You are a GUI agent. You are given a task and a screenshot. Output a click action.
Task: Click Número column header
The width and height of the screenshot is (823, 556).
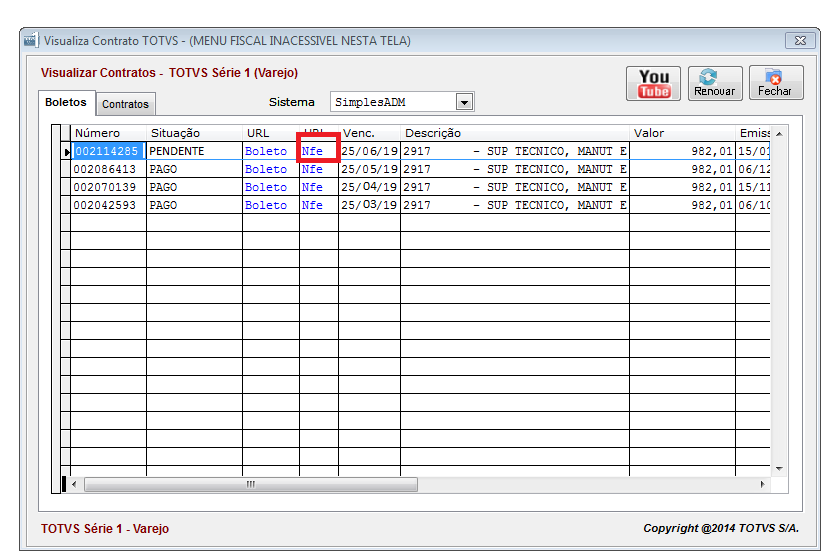point(108,133)
